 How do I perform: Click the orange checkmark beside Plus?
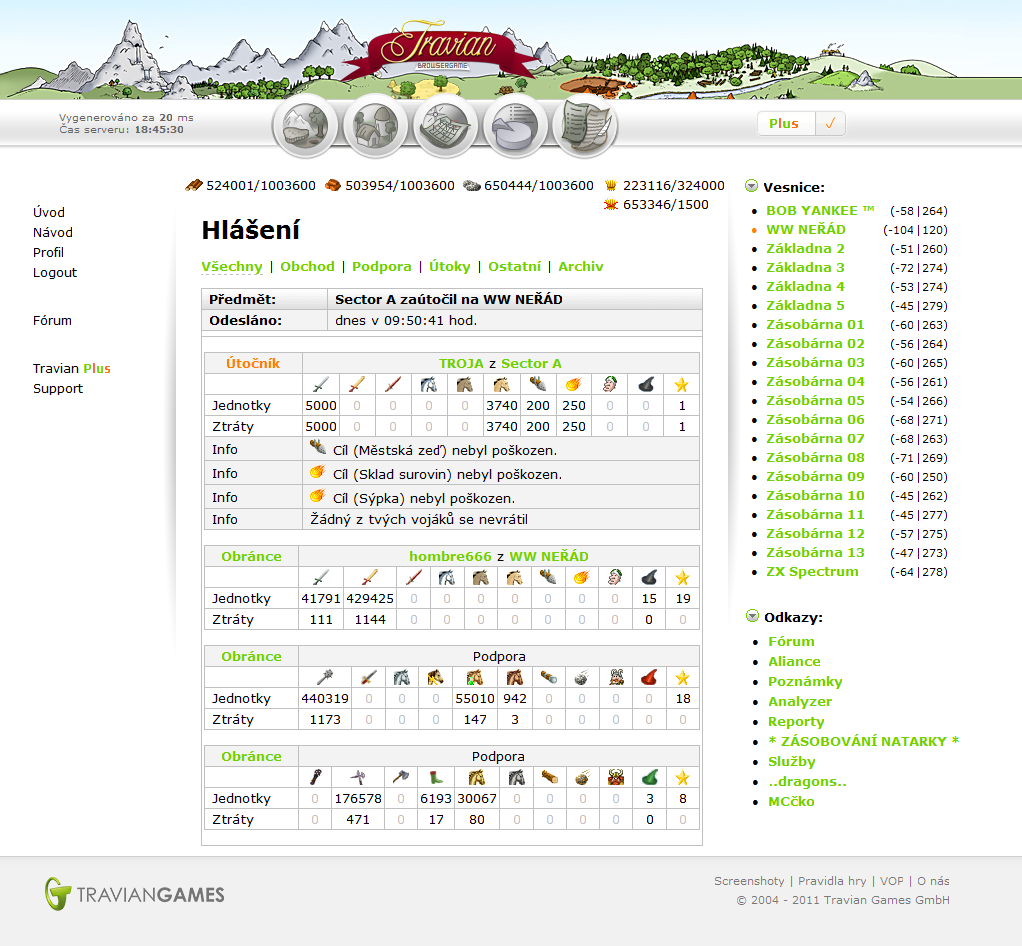pyautogui.click(x=830, y=124)
